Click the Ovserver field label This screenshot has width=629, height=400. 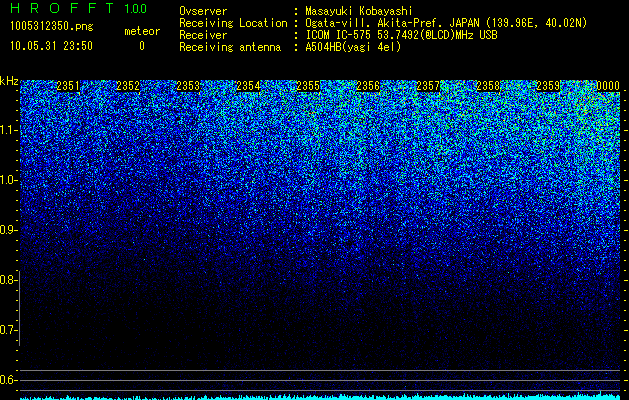203,11
